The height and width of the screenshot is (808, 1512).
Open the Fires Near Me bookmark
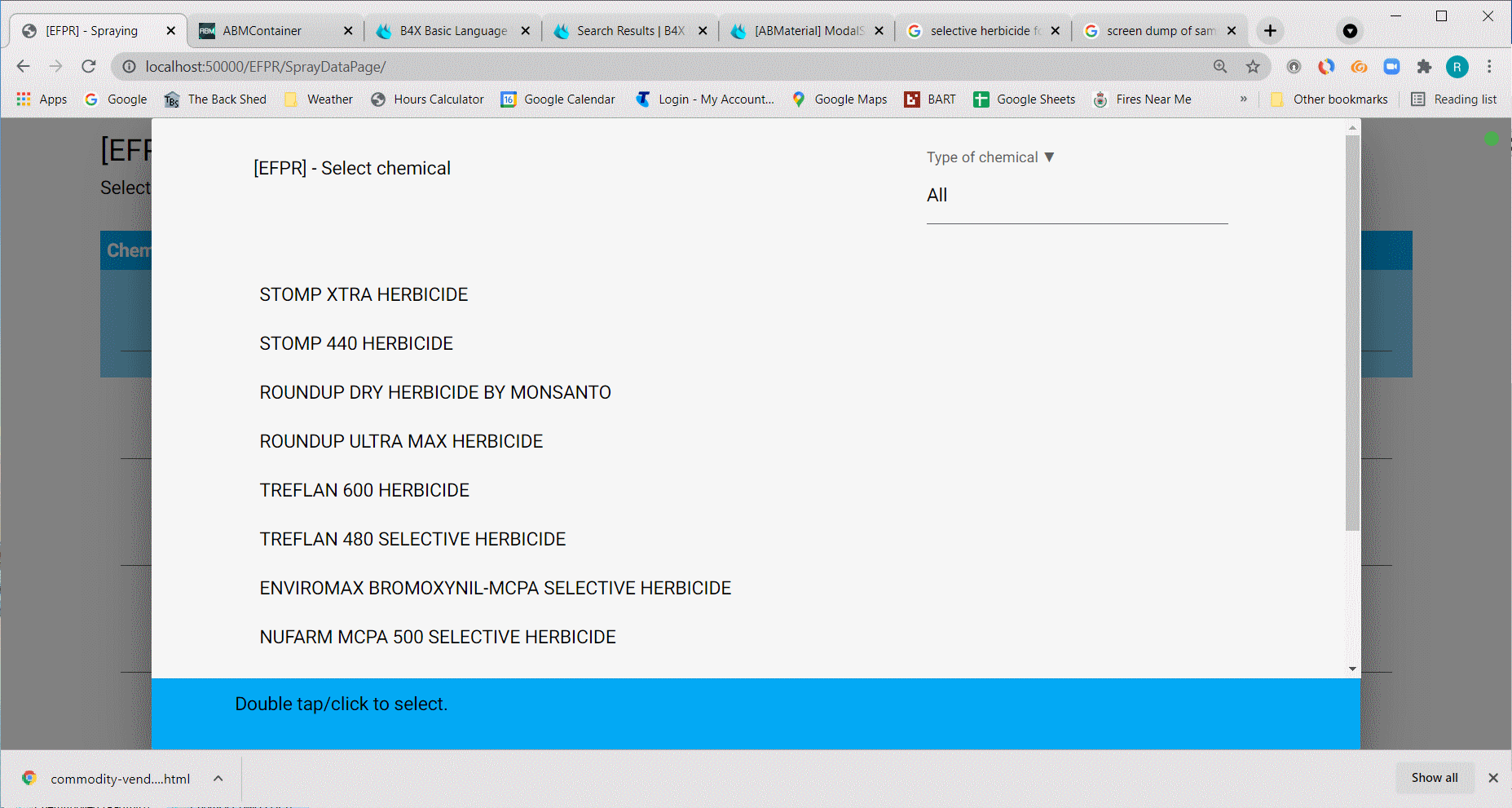pyautogui.click(x=1142, y=99)
